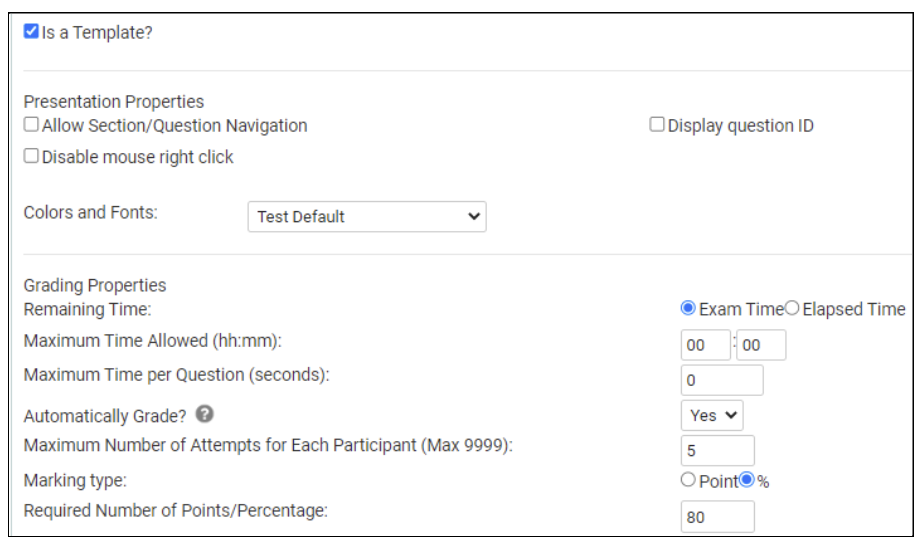The width and height of the screenshot is (921, 543).
Task: Click the Automatically Grade help question-mark icon
Action: pyautogui.click(x=204, y=414)
